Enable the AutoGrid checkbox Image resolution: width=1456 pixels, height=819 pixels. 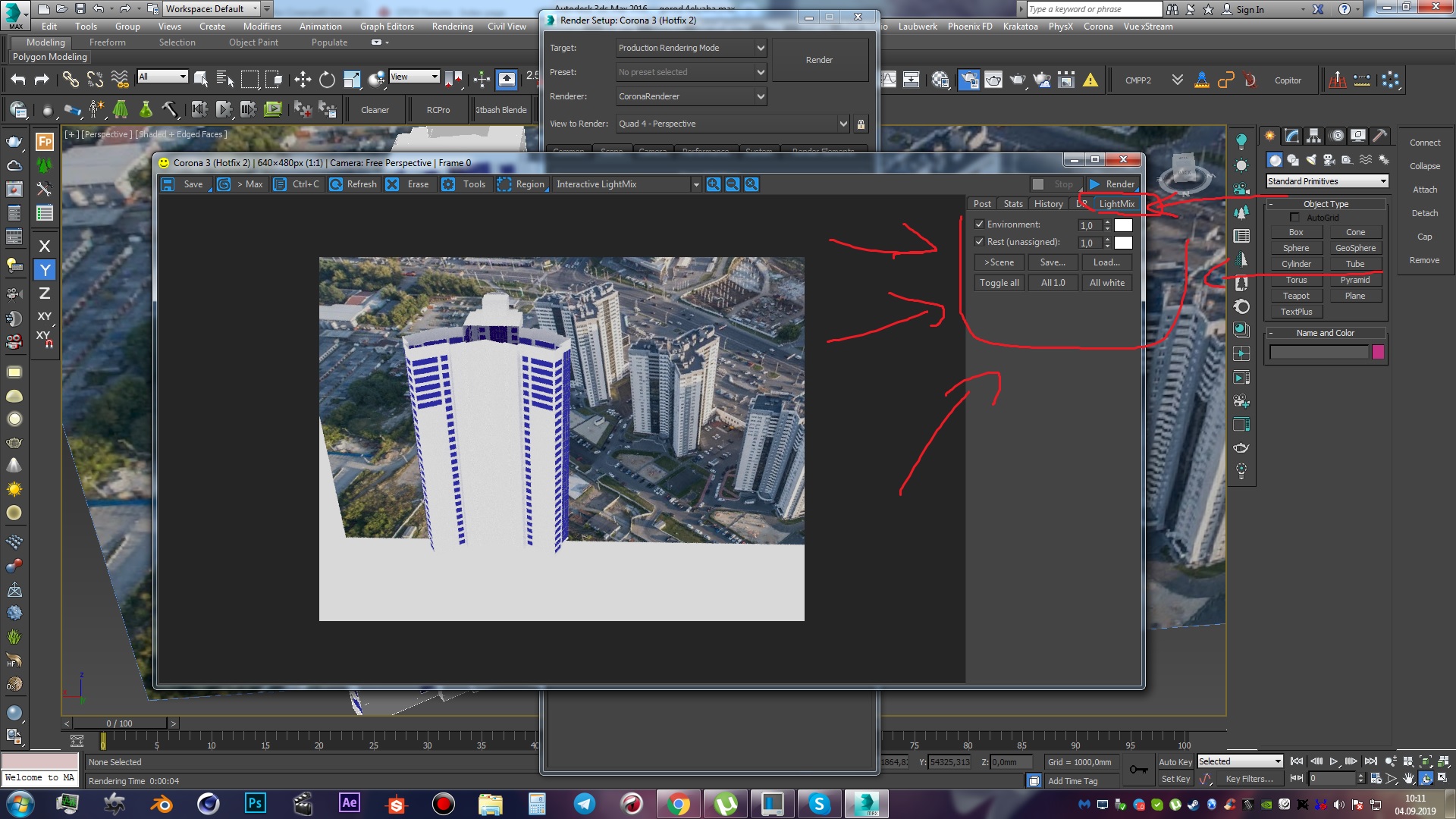(1294, 218)
